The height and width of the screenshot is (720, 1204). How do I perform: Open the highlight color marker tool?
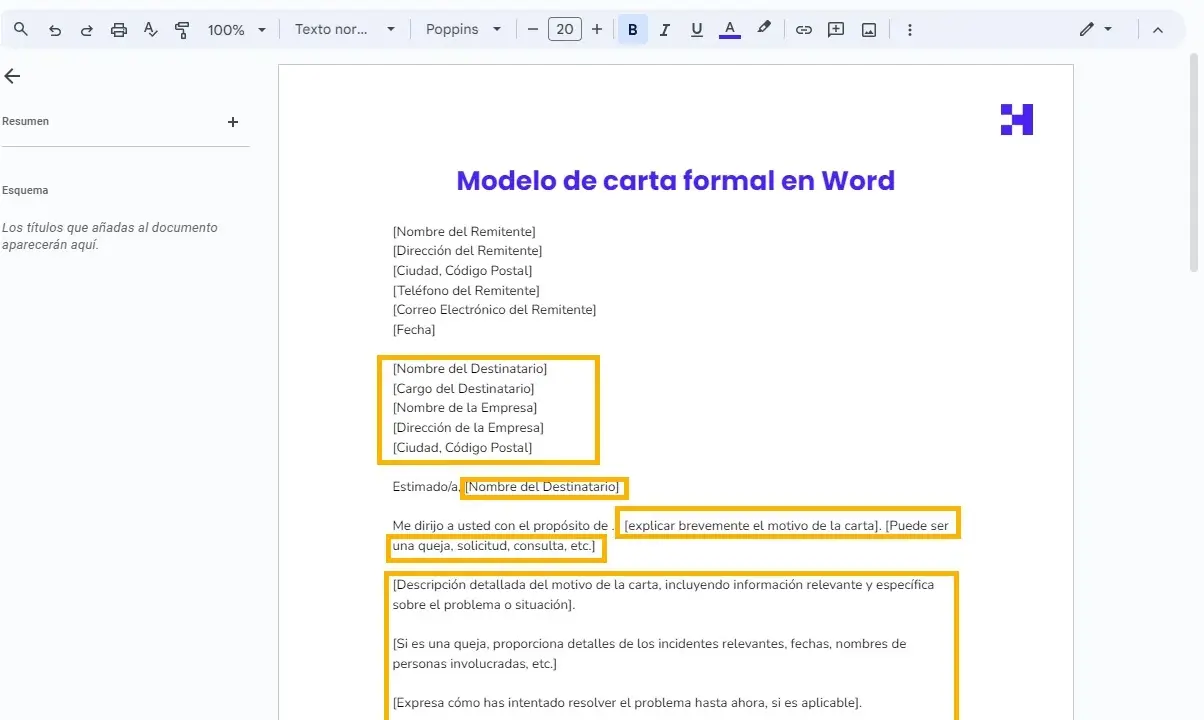click(x=764, y=29)
